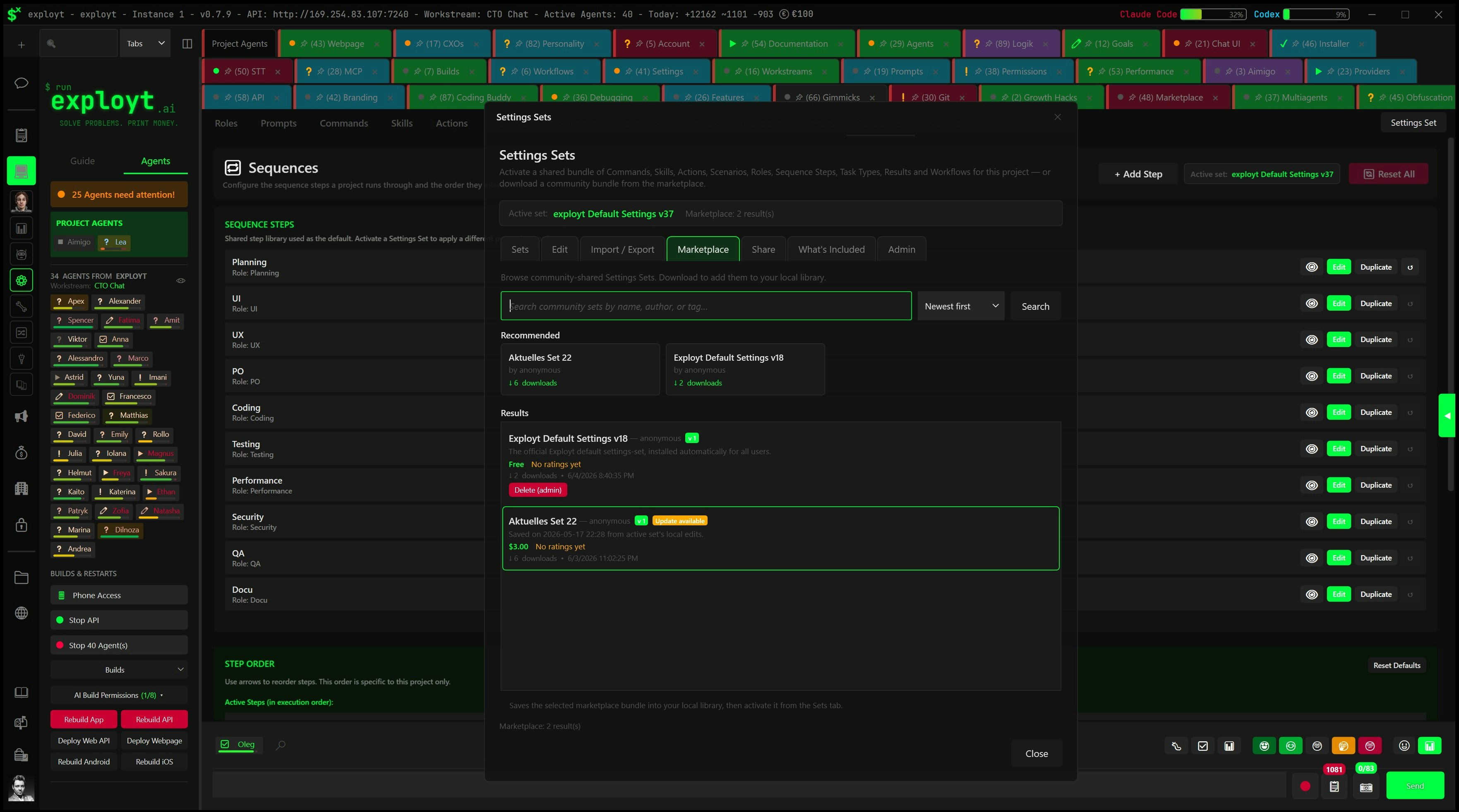Click the Lea project agent chip
The width and height of the screenshot is (1459, 812).
pos(115,242)
